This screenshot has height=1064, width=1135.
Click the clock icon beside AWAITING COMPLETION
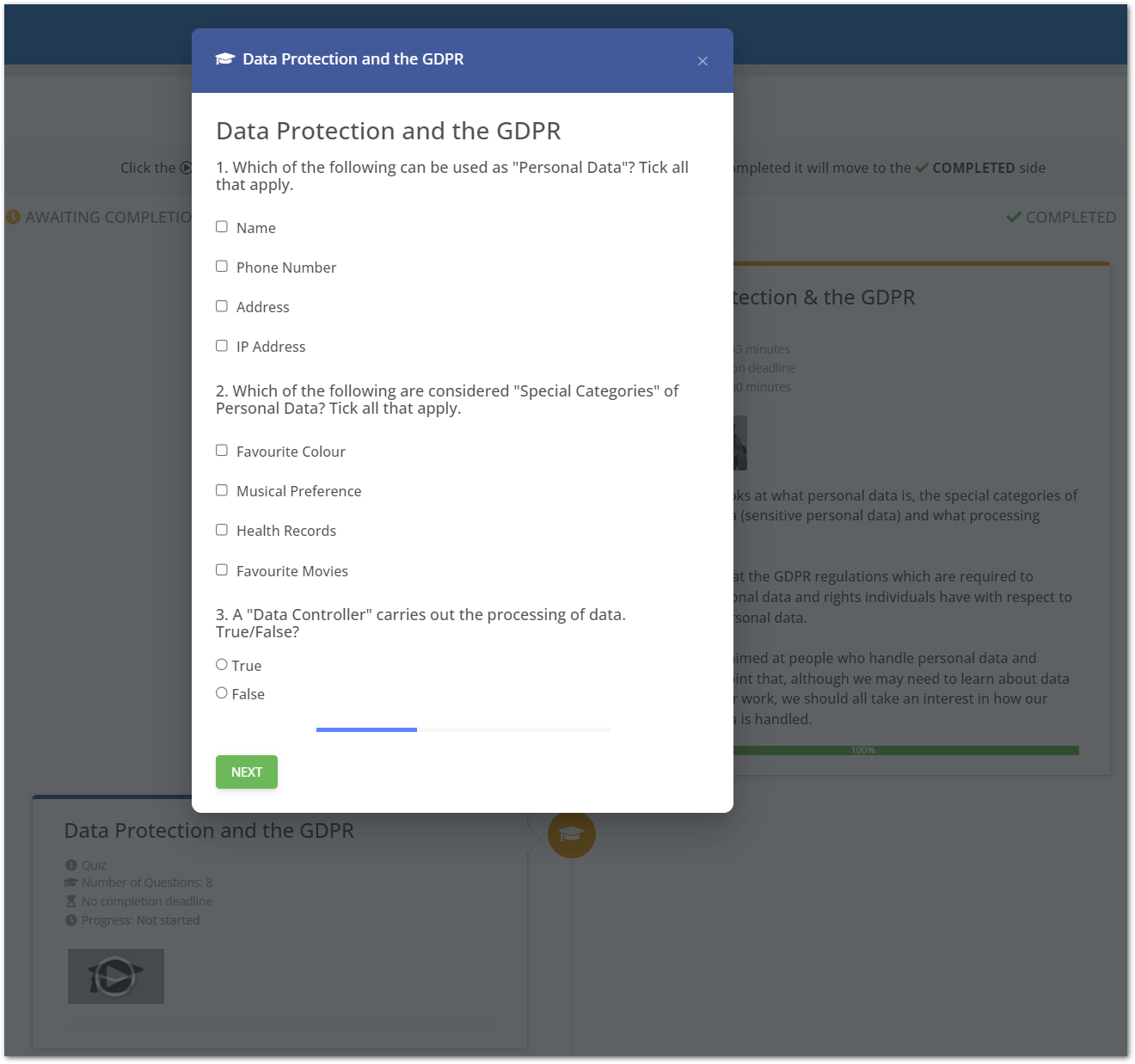[x=13, y=218]
